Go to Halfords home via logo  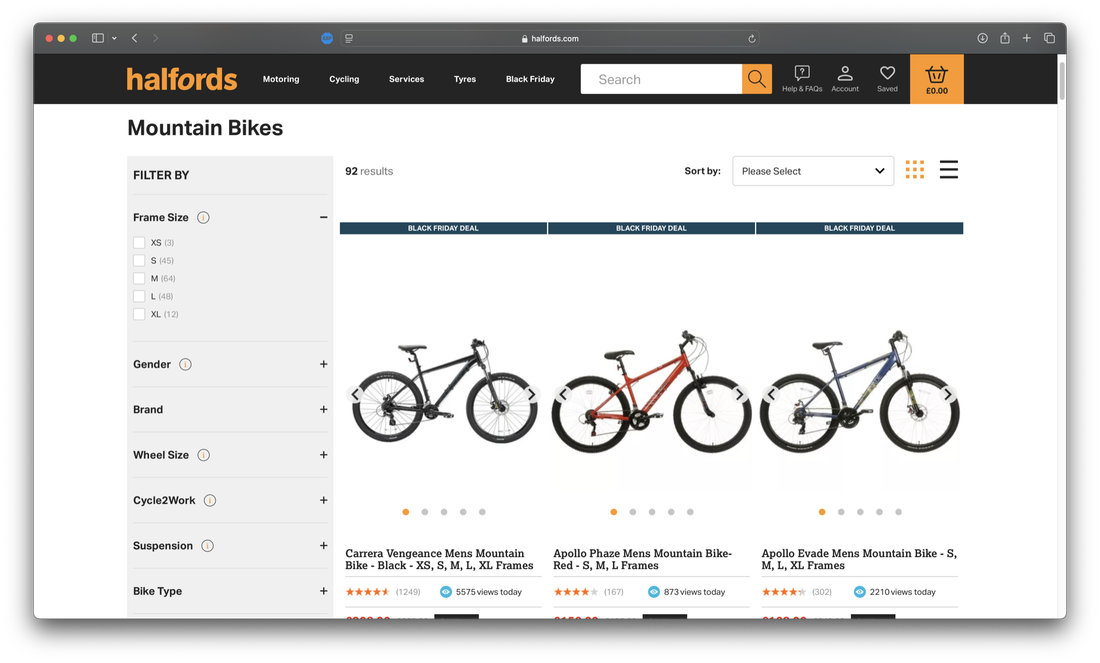[x=182, y=79]
